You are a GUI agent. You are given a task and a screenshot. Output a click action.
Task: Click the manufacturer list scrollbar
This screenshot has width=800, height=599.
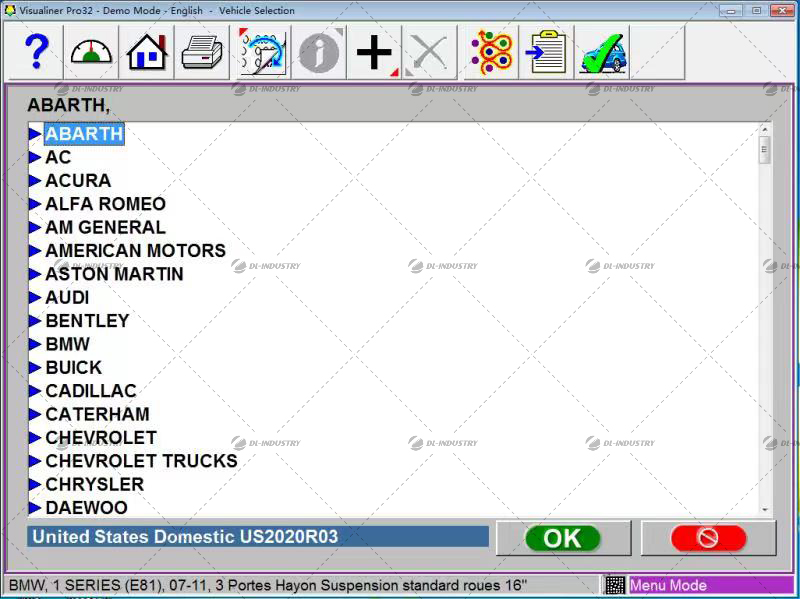[x=768, y=300]
